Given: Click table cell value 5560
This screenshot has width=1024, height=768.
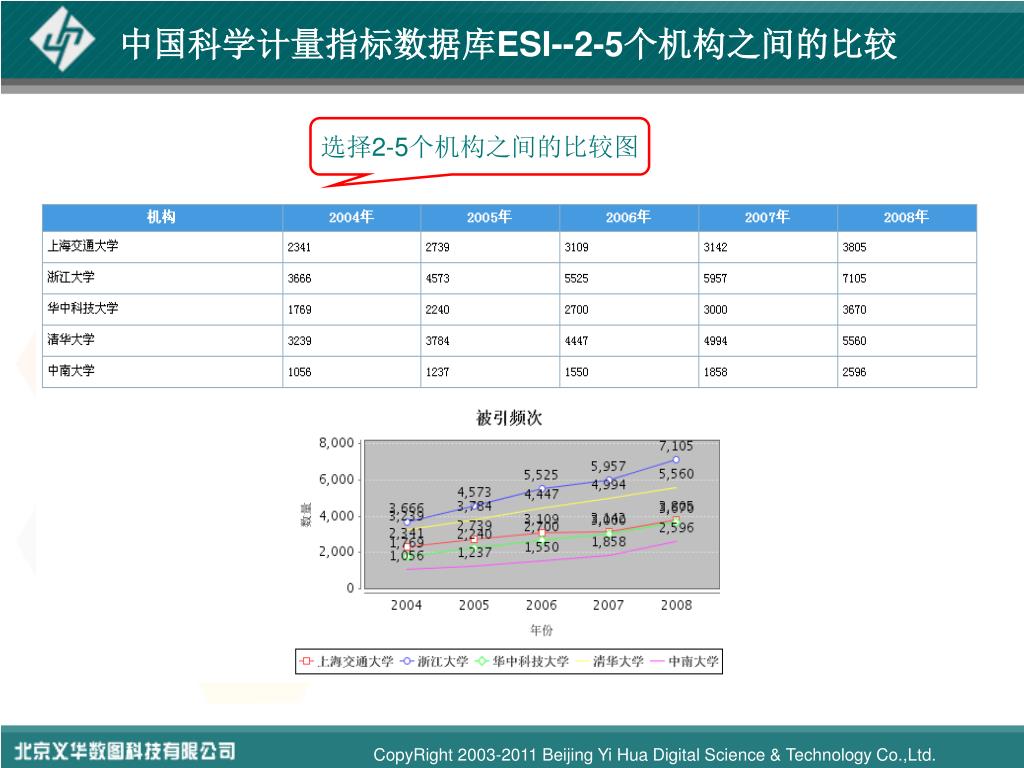Looking at the screenshot, I should click(854, 341).
